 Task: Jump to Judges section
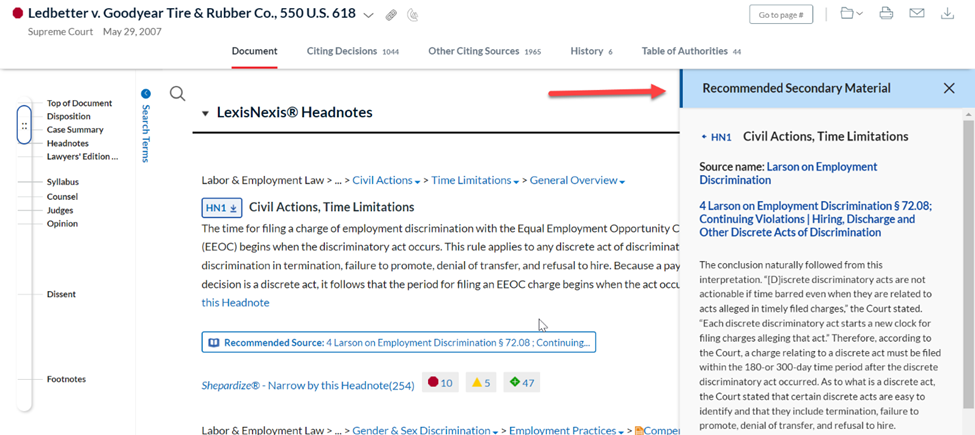(60, 210)
